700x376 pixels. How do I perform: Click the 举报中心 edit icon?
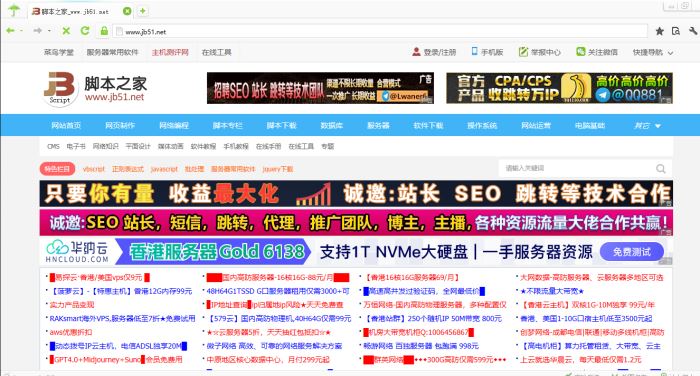(x=523, y=52)
